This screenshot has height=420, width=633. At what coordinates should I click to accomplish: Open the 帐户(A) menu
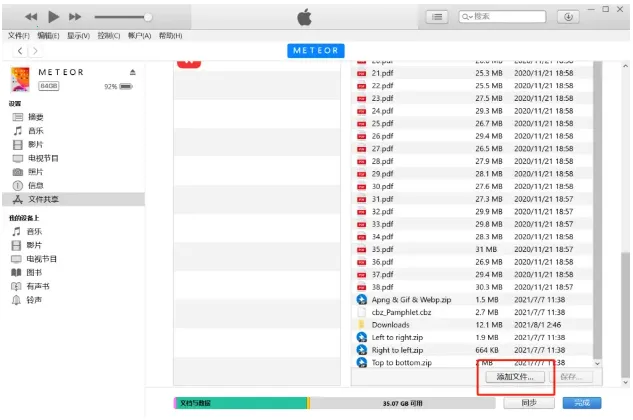pos(140,35)
